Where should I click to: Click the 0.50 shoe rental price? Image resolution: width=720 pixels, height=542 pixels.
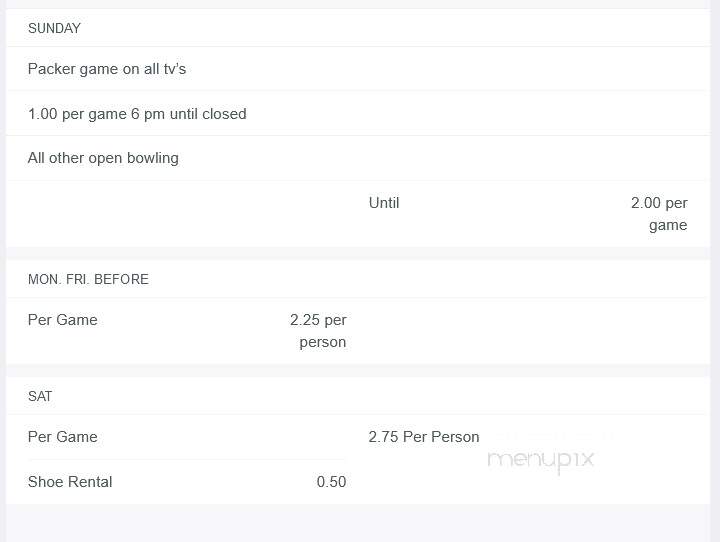331,482
